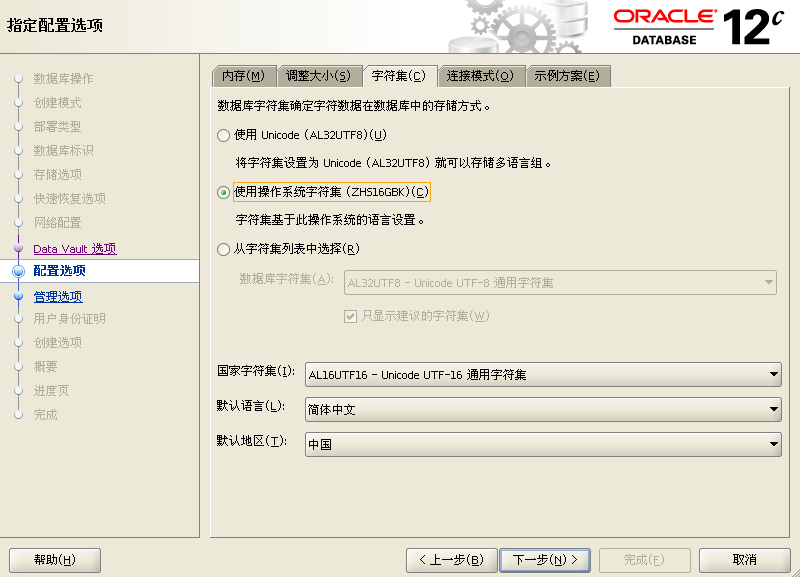
Task: Choose 使用操作系统字符集 (ZHS16GBK) radio option
Action: [x=223, y=192]
